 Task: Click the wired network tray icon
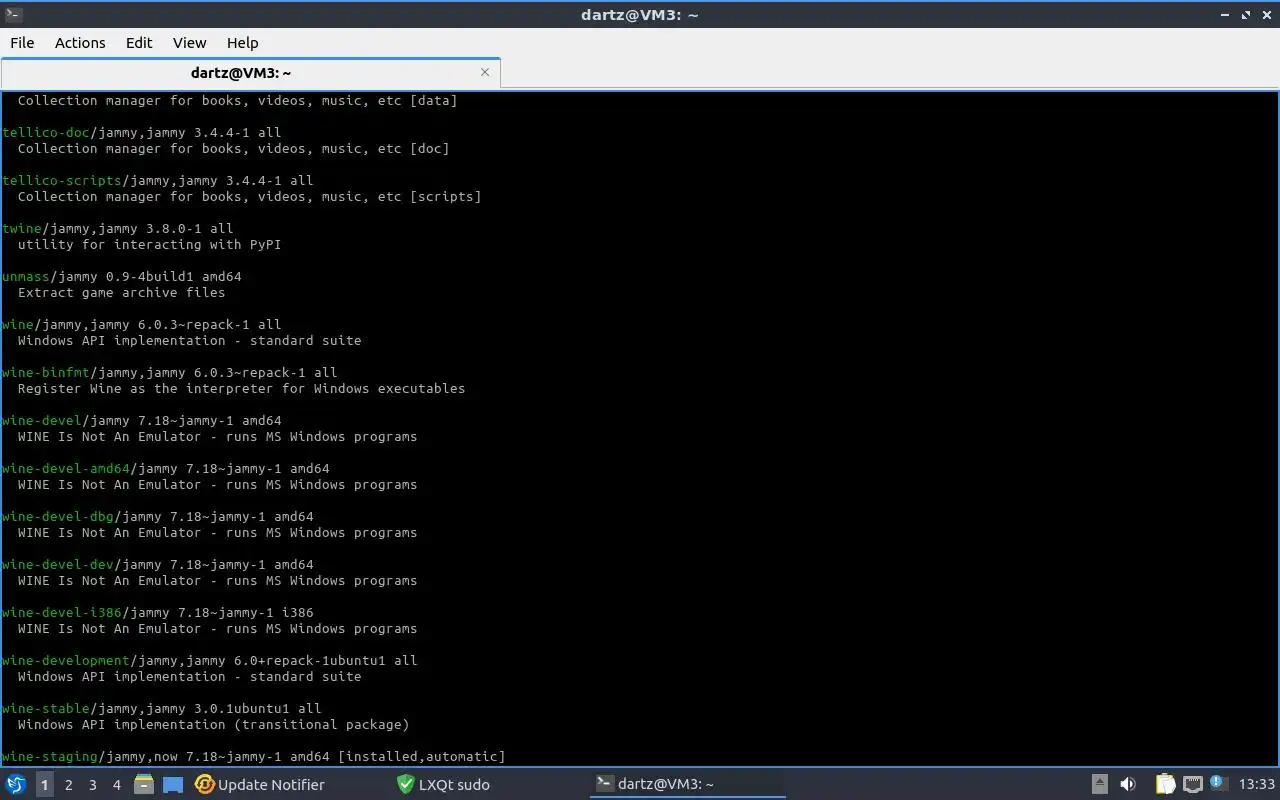click(1193, 784)
